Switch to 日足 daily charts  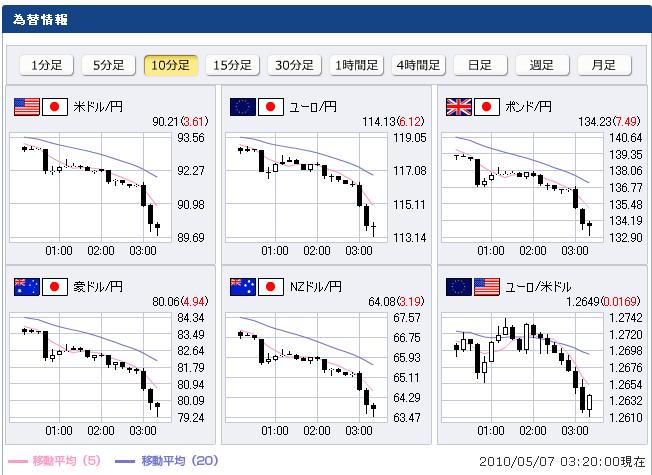coord(480,65)
